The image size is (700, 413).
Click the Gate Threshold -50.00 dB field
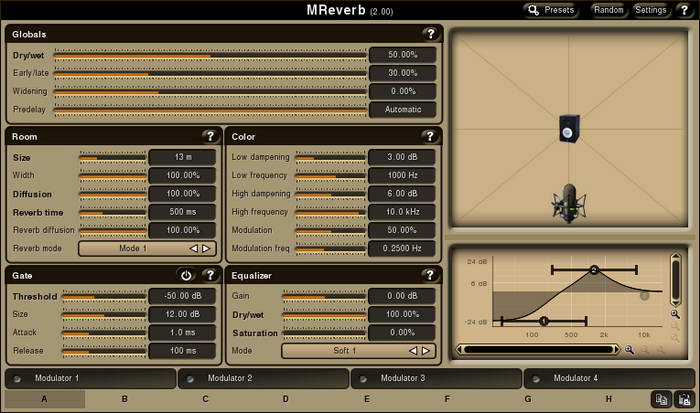183,296
